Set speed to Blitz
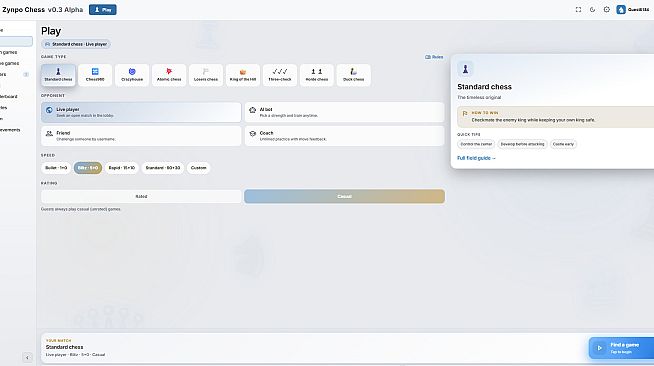 click(x=88, y=168)
